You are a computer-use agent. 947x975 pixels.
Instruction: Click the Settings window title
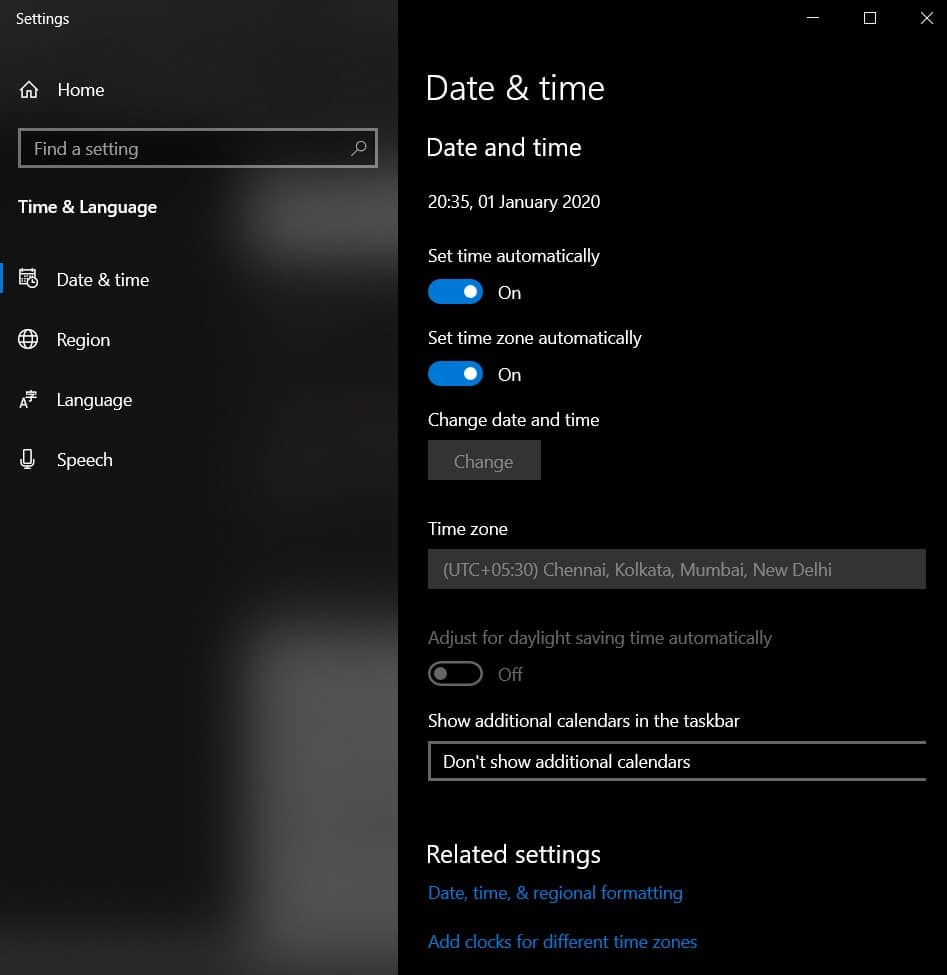click(42, 18)
